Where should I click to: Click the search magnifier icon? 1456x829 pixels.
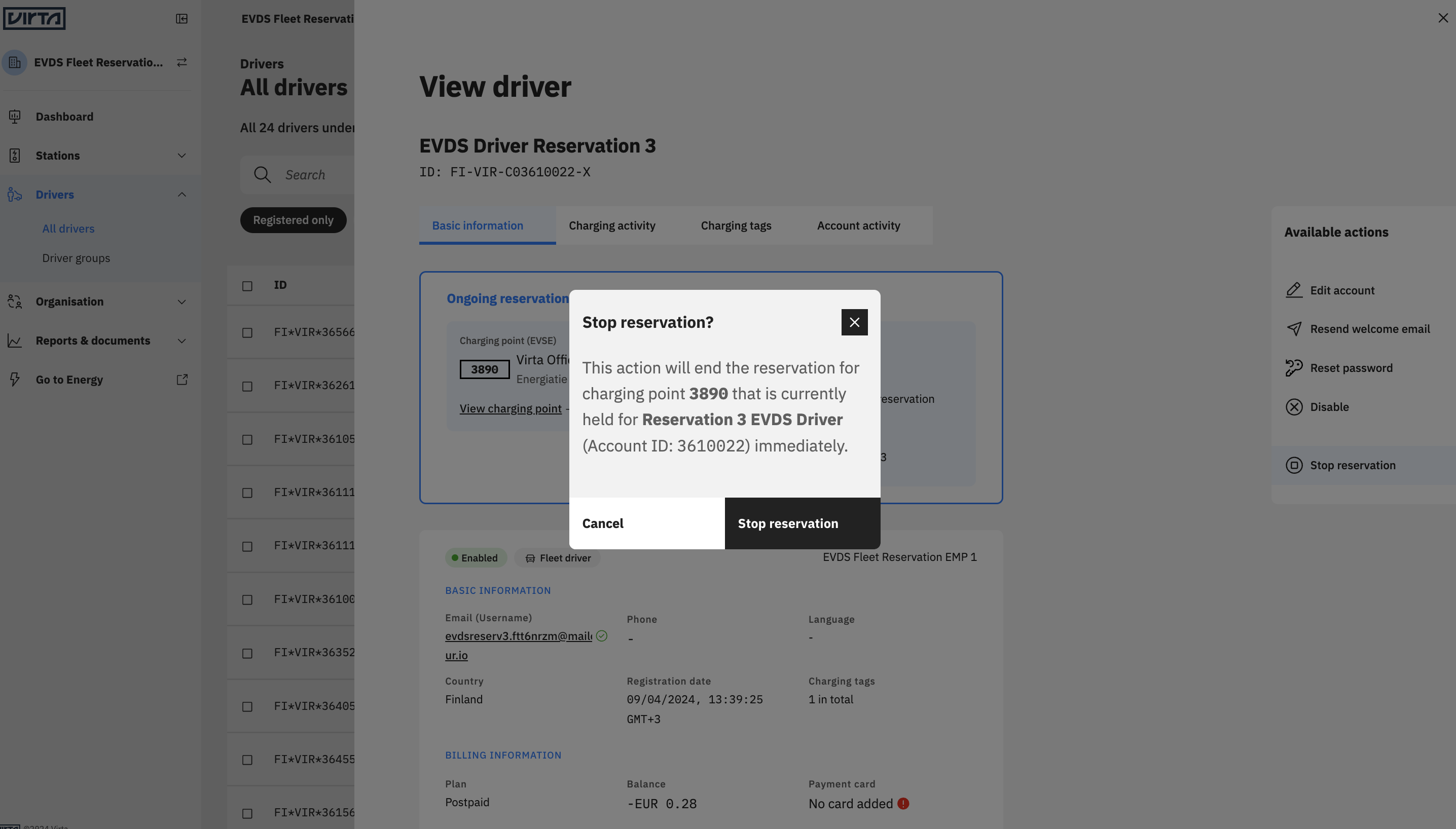tap(262, 175)
